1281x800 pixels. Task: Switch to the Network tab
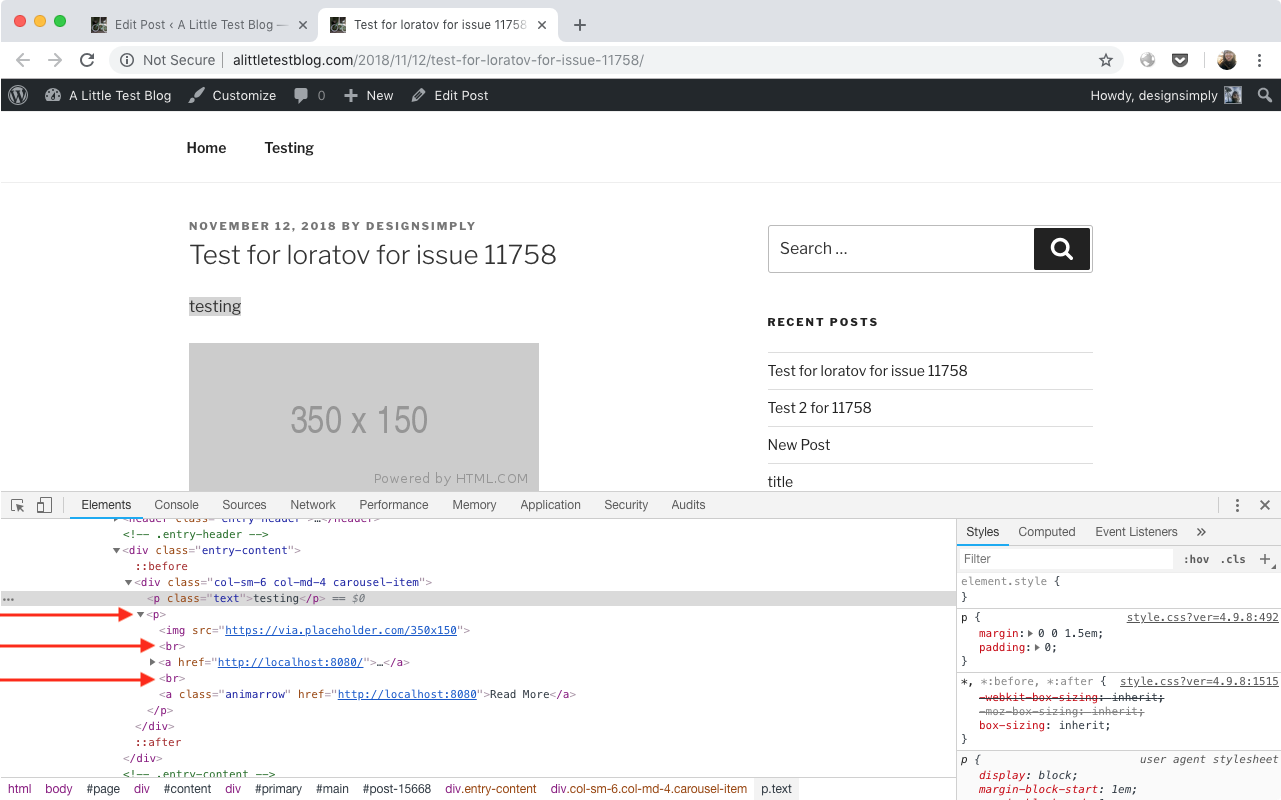point(313,505)
